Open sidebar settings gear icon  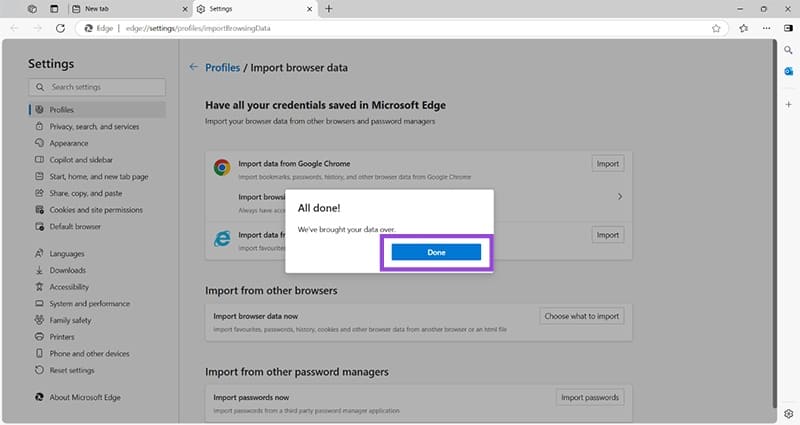789,412
